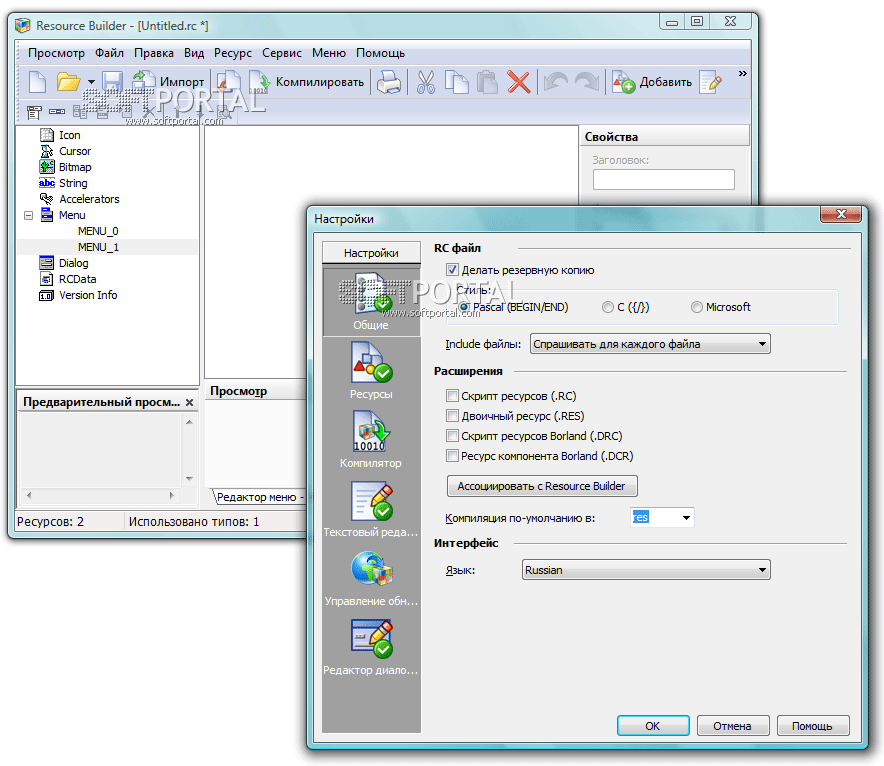Open the Помощь menu
The height and width of the screenshot is (766, 884).
click(381, 53)
